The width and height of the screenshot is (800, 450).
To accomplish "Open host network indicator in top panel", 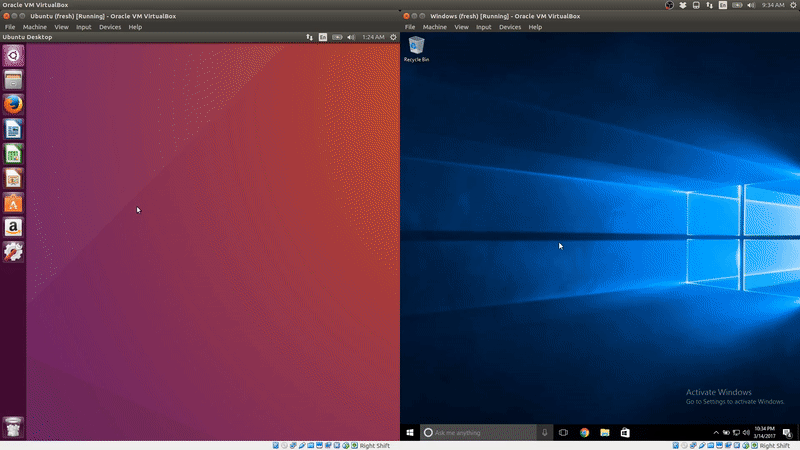I will [x=710, y=5].
